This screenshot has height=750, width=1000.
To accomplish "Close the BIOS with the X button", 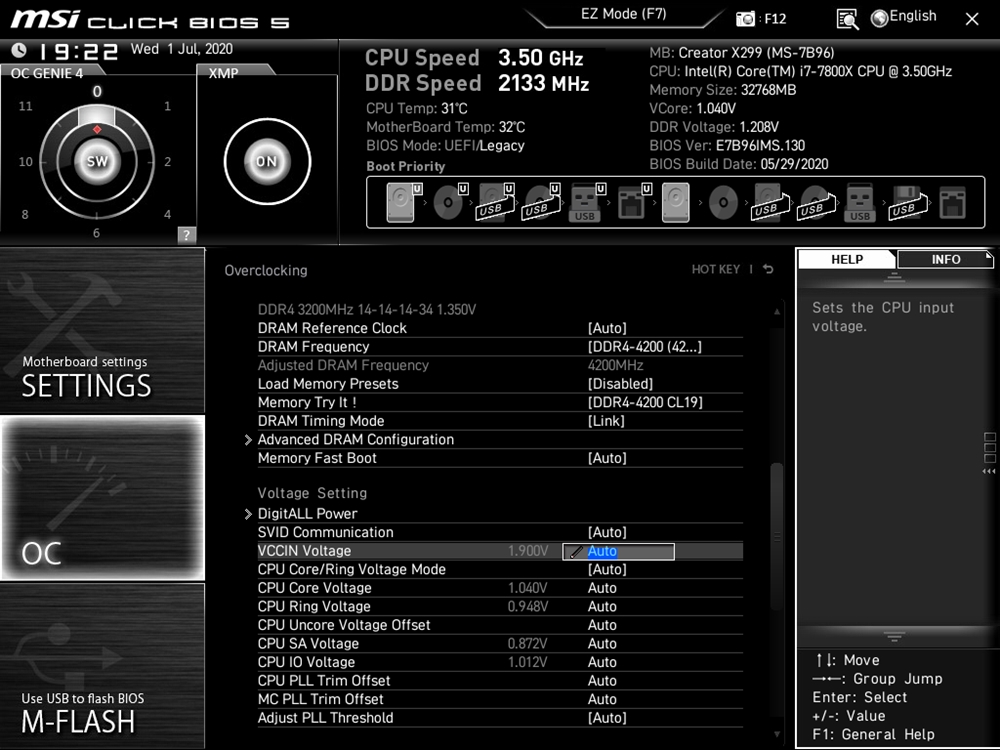I will (x=971, y=19).
